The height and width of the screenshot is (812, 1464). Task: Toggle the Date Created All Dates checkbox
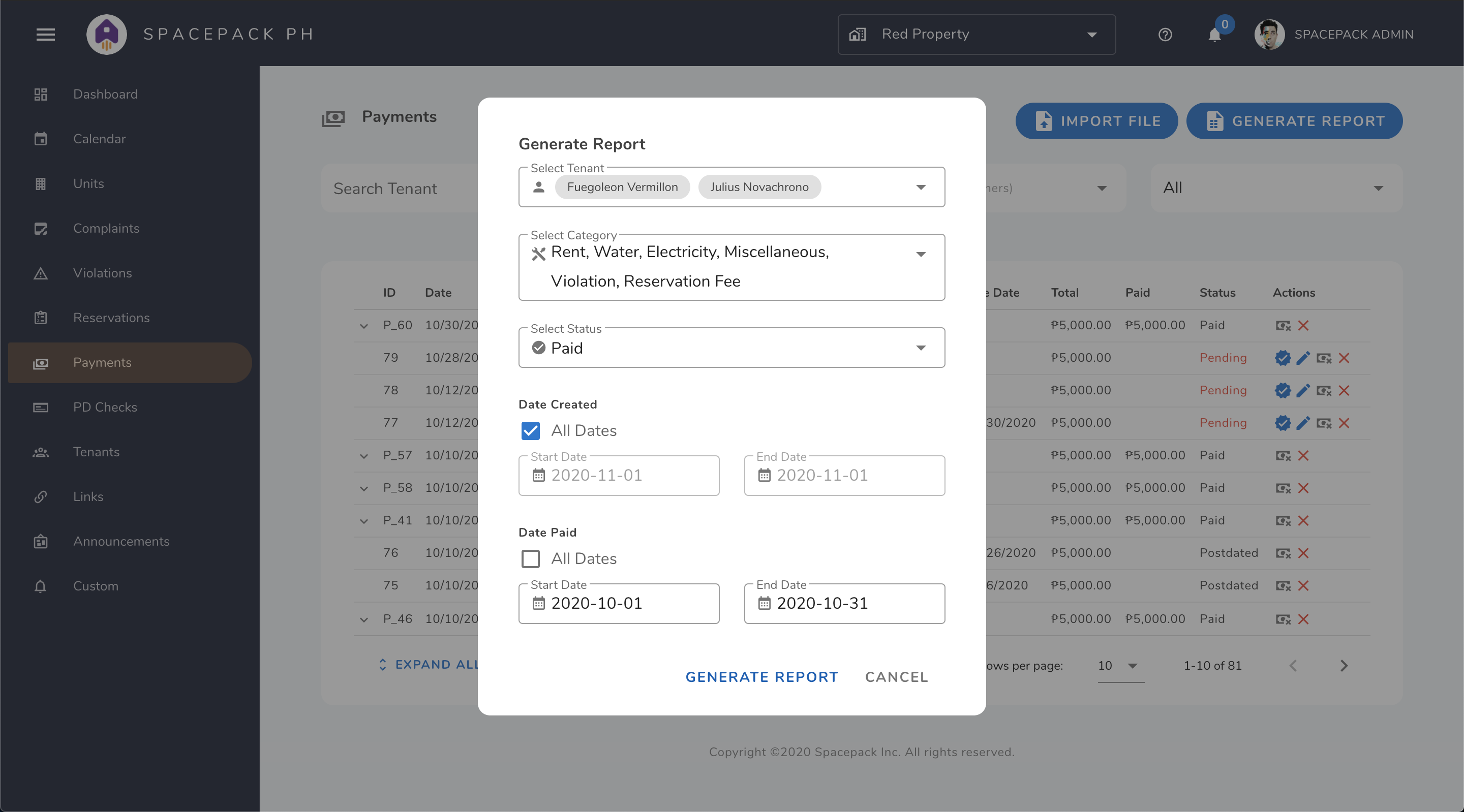pyautogui.click(x=530, y=431)
